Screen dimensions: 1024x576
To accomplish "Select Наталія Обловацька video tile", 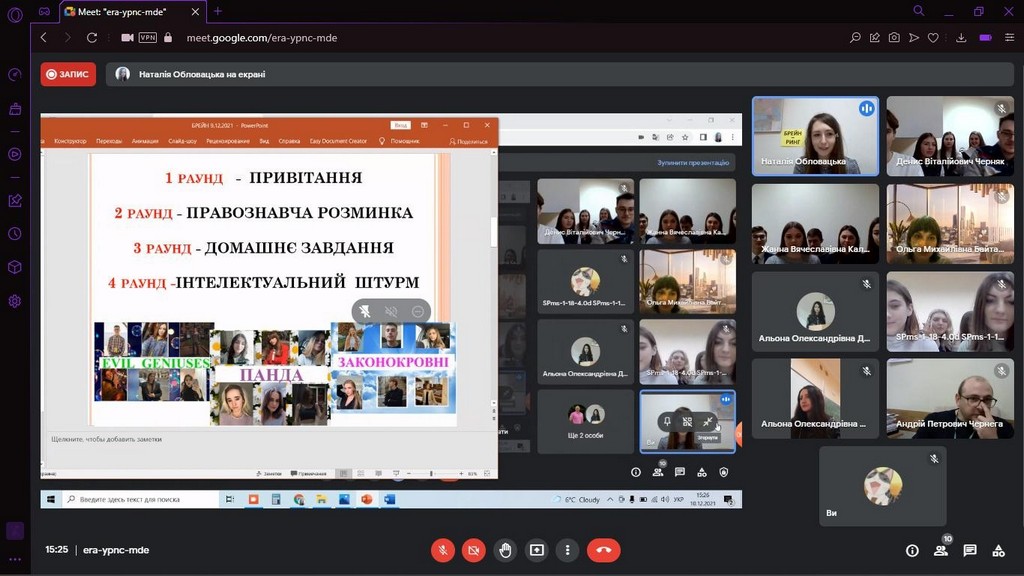I will tap(815, 136).
